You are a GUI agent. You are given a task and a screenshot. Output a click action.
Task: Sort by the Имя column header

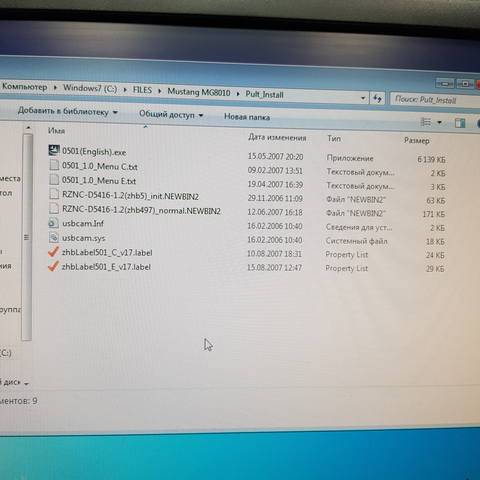pyautogui.click(x=56, y=131)
